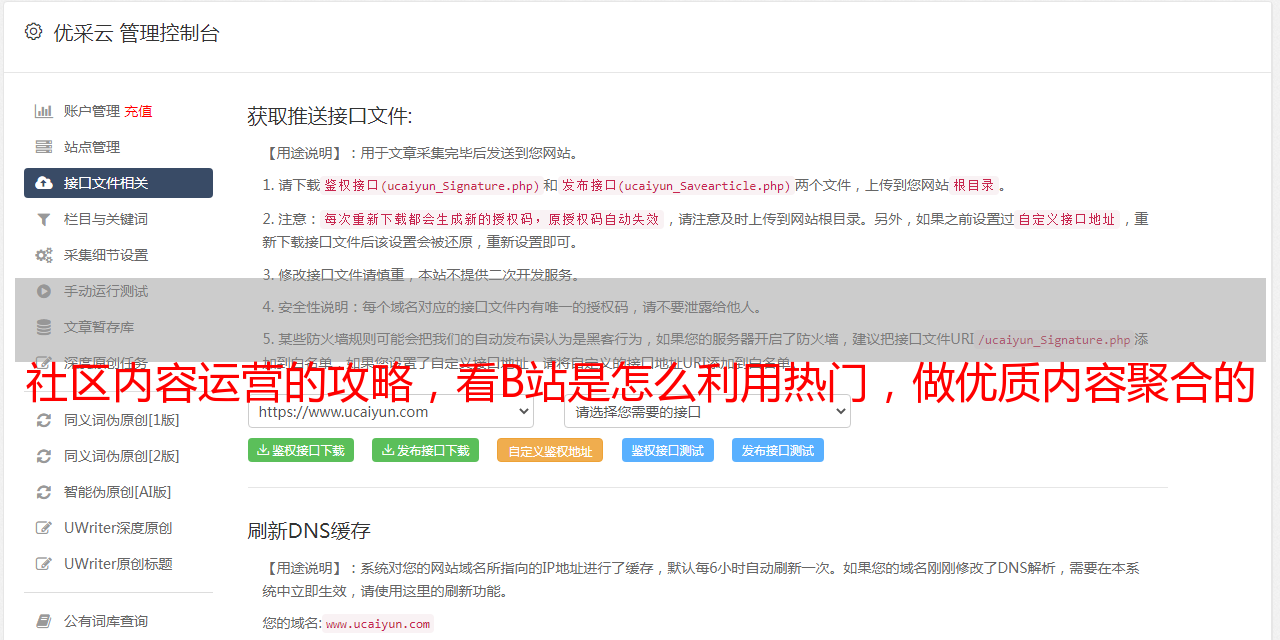Click the /ucaiyun_Signature.php URI code text

pos(1054,340)
